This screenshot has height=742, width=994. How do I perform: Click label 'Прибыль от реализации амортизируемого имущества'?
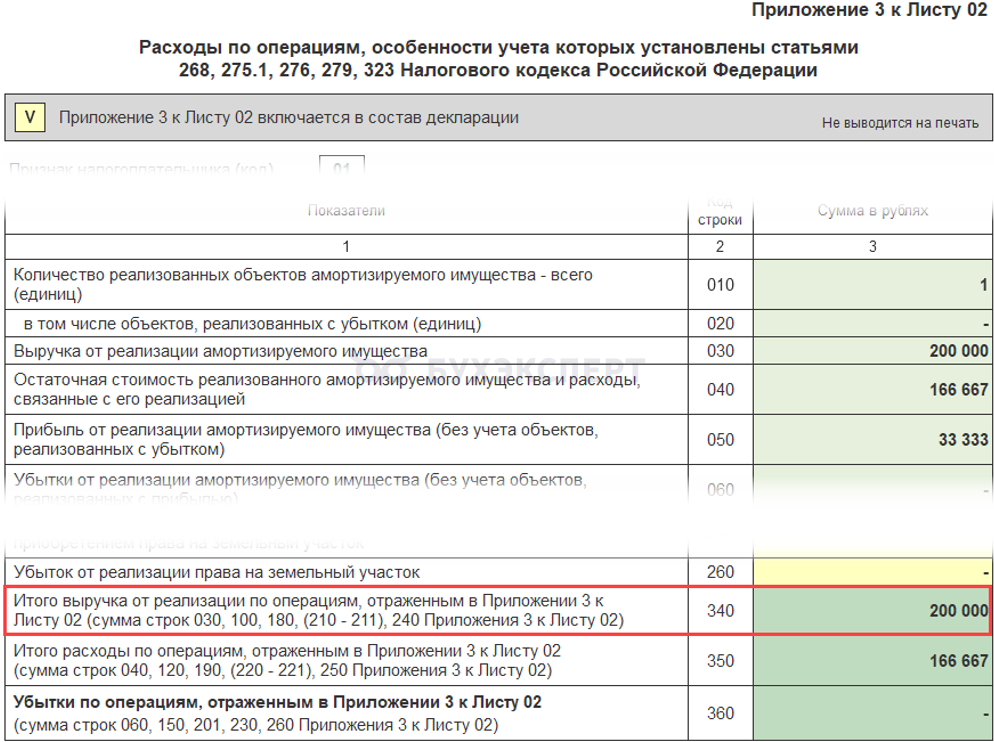click(306, 439)
